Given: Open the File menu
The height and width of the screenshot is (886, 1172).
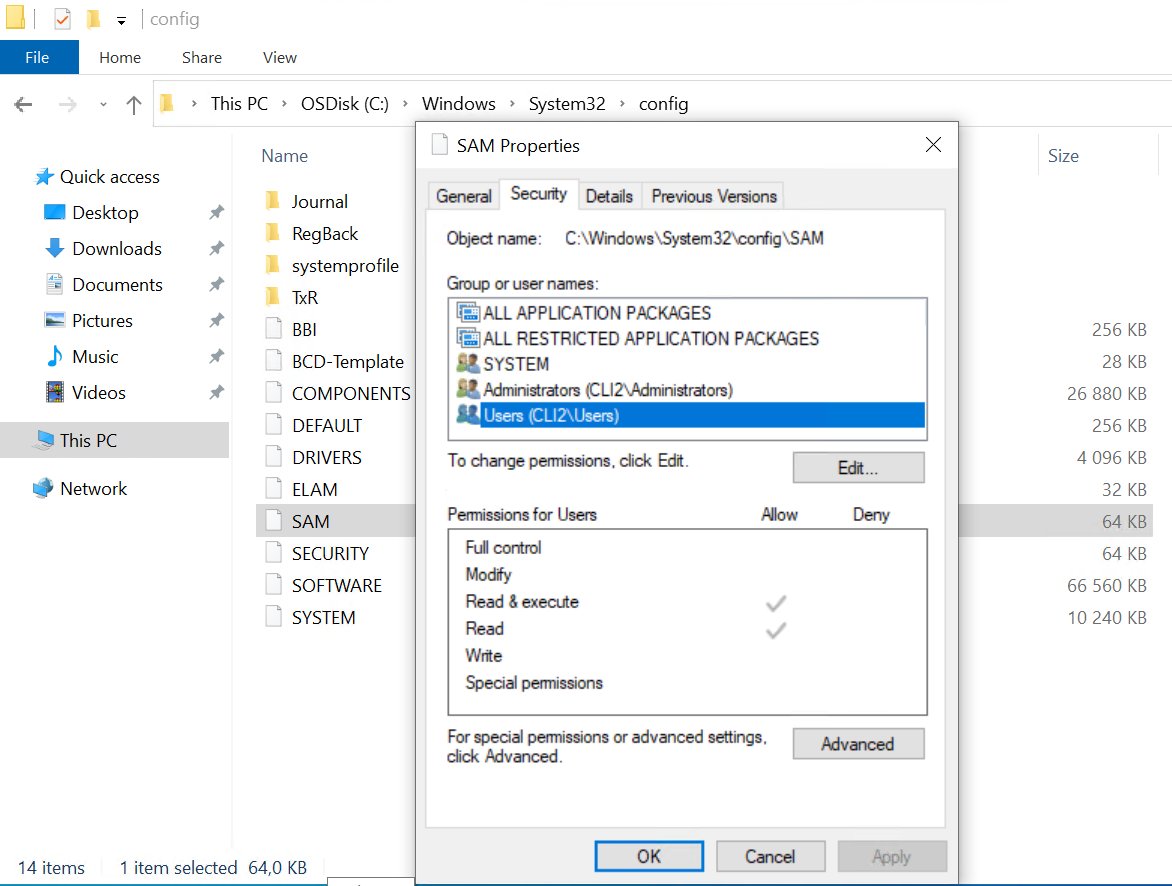Looking at the screenshot, I should (39, 57).
